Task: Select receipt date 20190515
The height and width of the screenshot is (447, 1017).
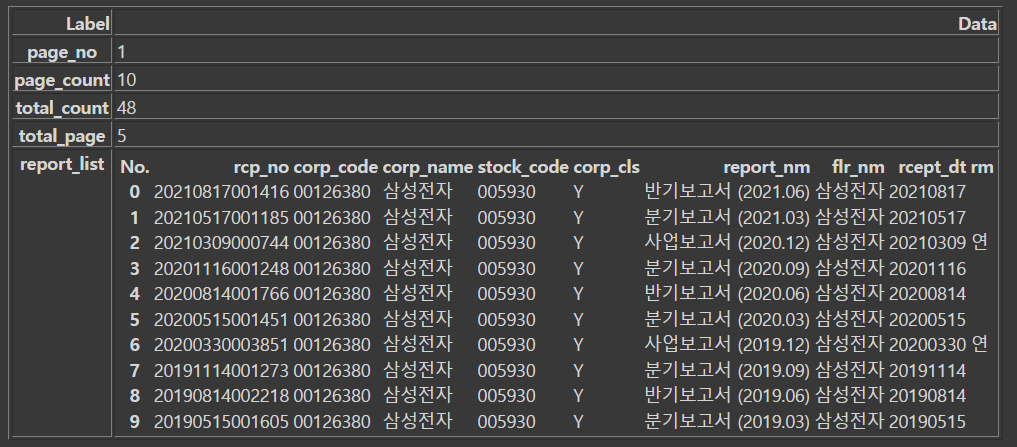Action: pyautogui.click(x=927, y=422)
